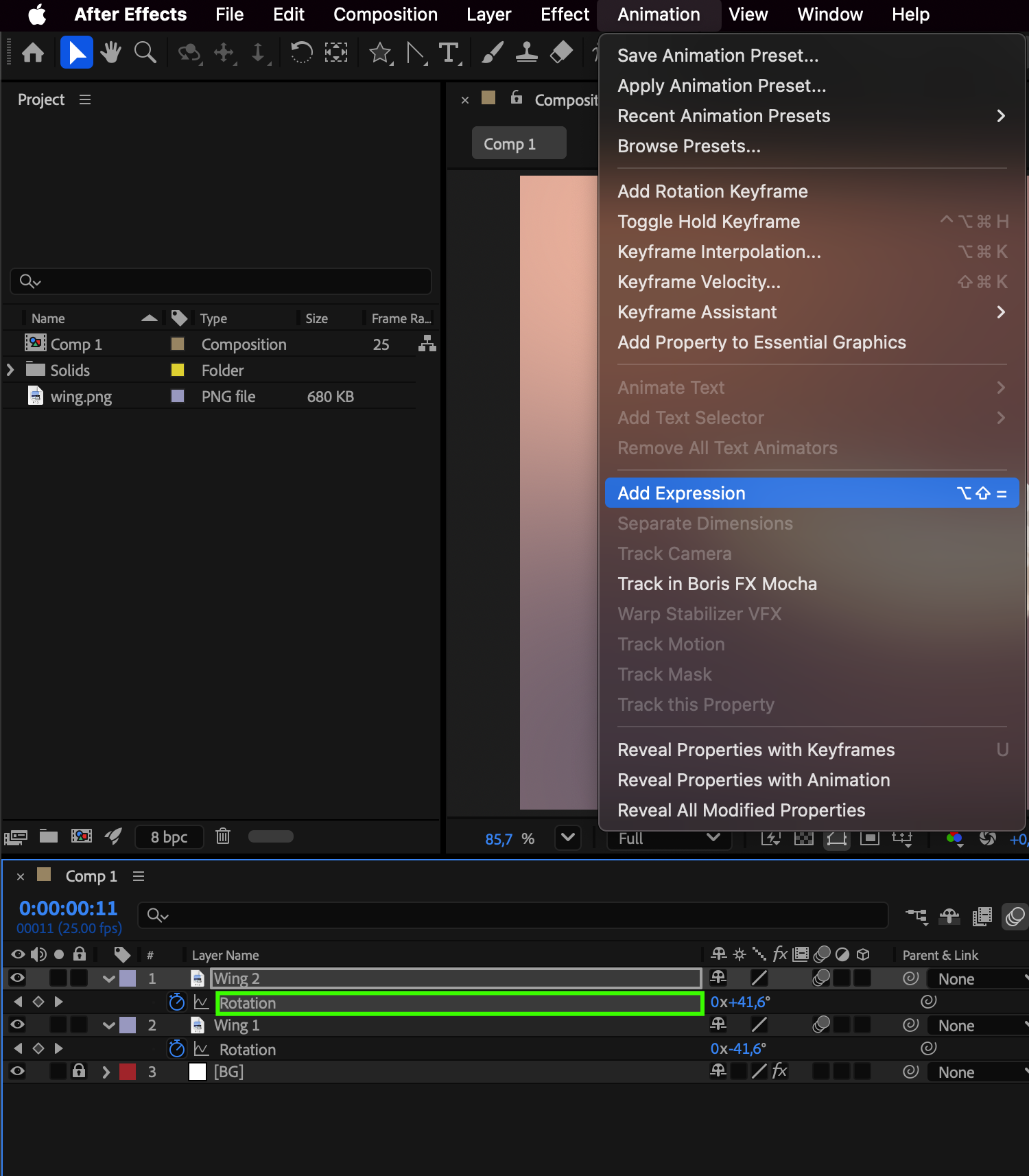Click the graph editor icon for Wing 1 Rotation
This screenshot has width=1029, height=1176.
coord(201,1049)
